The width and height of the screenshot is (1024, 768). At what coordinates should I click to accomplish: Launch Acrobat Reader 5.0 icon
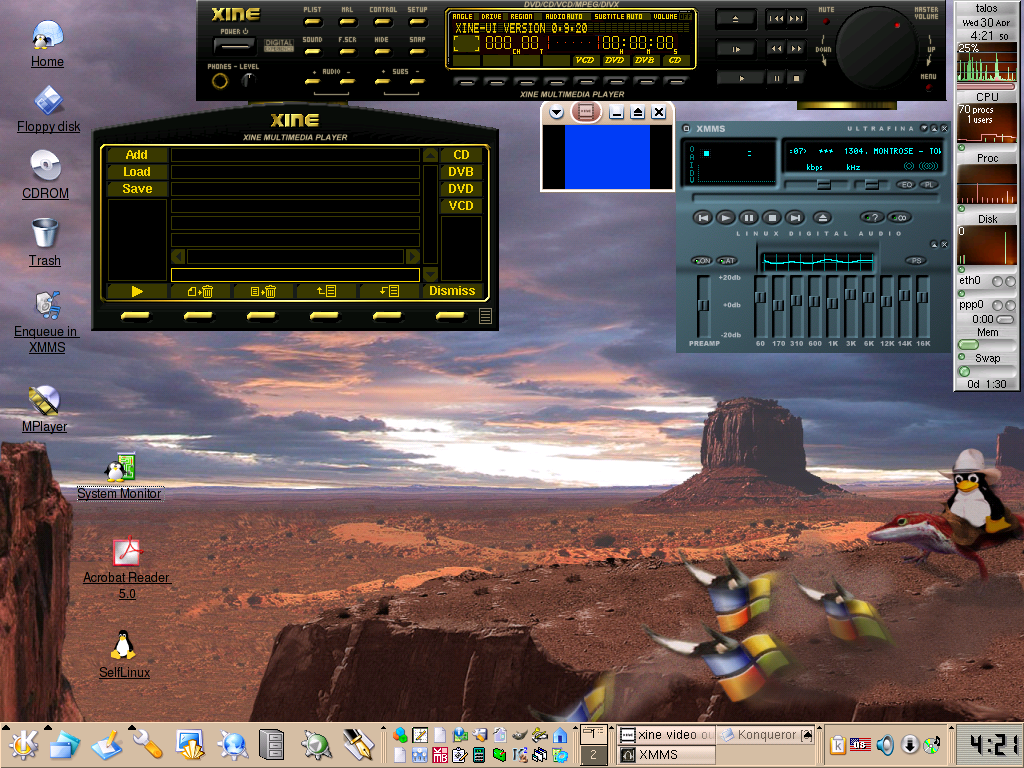(127, 568)
